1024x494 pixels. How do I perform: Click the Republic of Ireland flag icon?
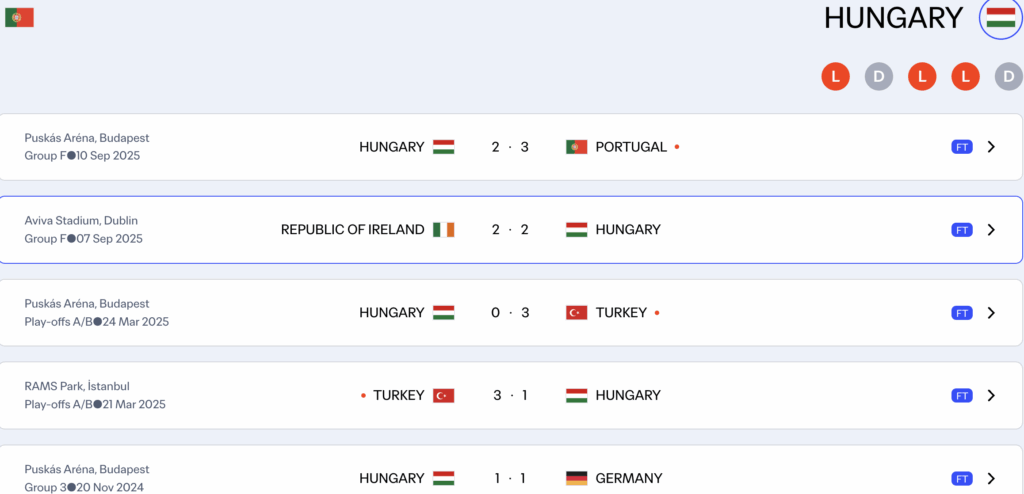pos(443,230)
